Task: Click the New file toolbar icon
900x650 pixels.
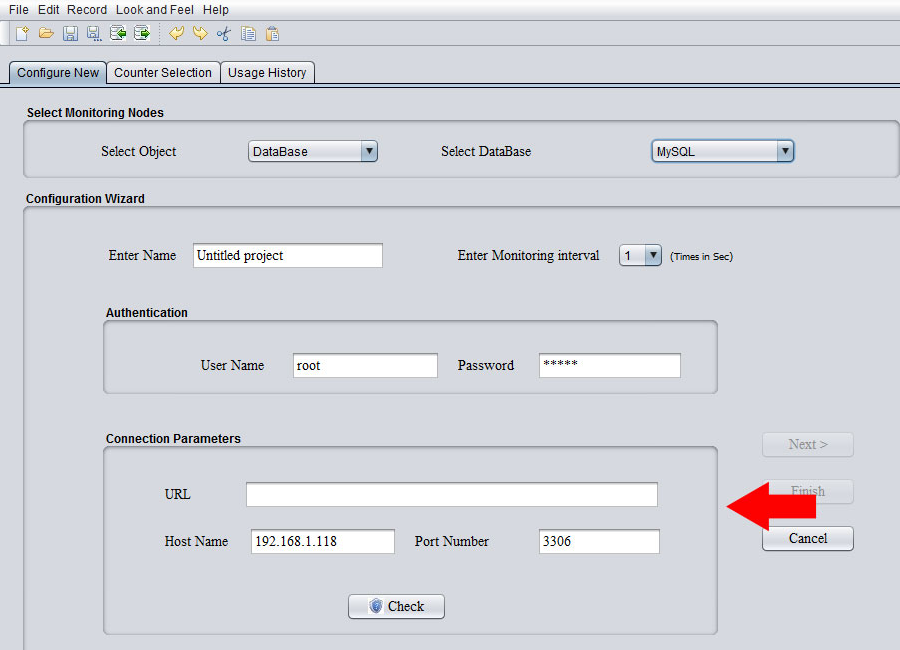Action: click(x=22, y=34)
